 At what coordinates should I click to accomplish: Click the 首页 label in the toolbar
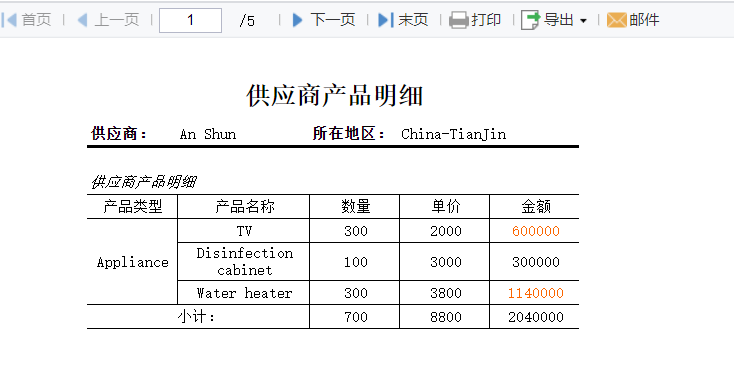point(36,20)
